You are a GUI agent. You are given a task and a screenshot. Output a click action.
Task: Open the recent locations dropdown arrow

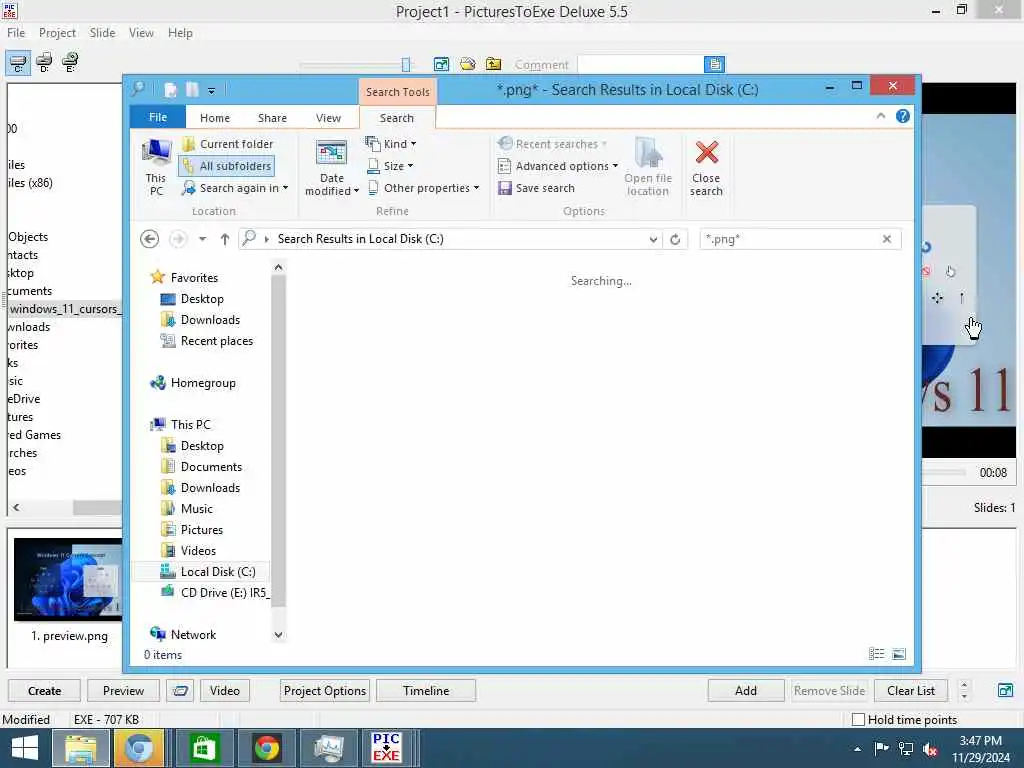202,239
